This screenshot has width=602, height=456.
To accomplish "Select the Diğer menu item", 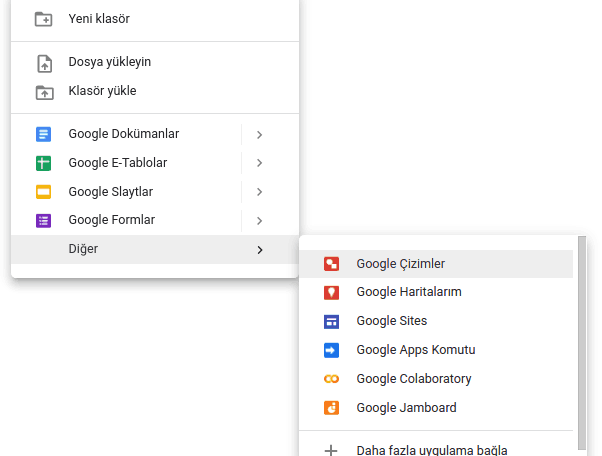I will 155,249.
